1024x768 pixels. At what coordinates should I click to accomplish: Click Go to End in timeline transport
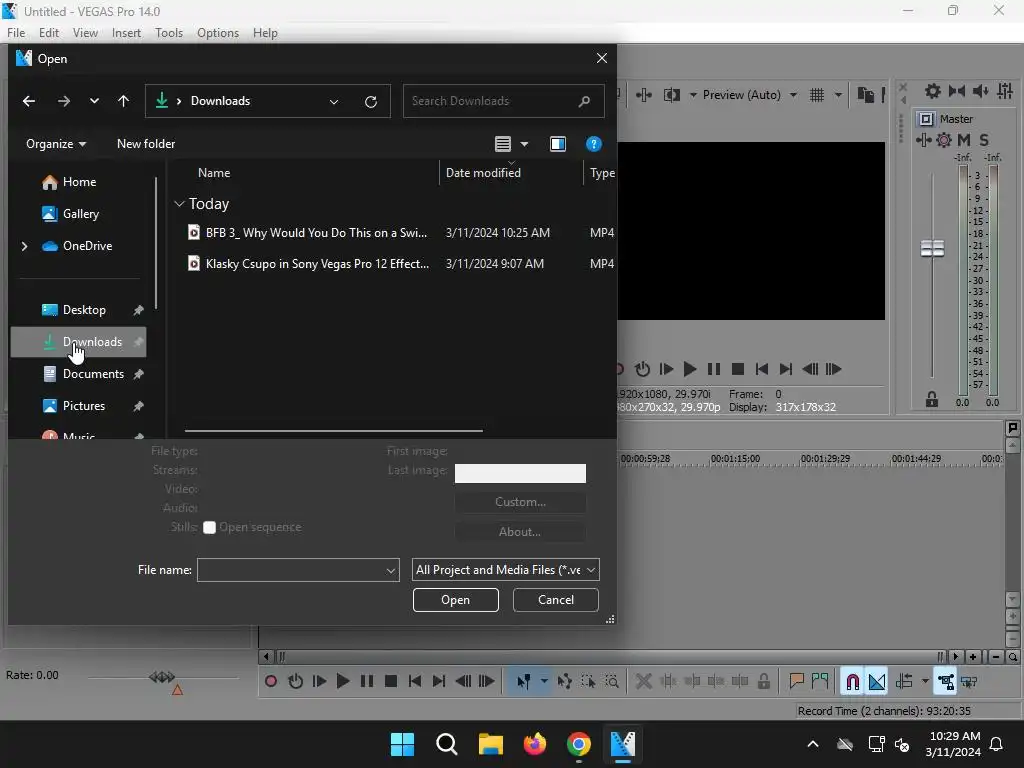coord(439,681)
